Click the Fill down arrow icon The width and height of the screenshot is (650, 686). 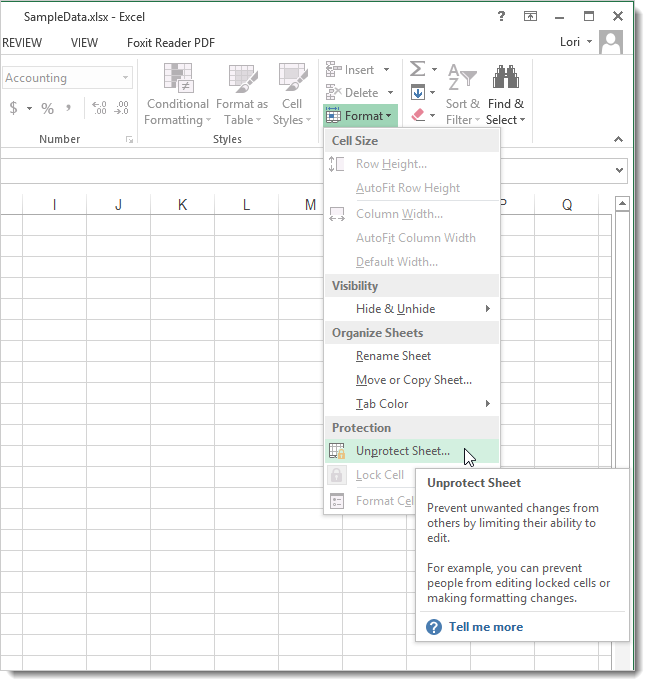pyautogui.click(x=418, y=92)
